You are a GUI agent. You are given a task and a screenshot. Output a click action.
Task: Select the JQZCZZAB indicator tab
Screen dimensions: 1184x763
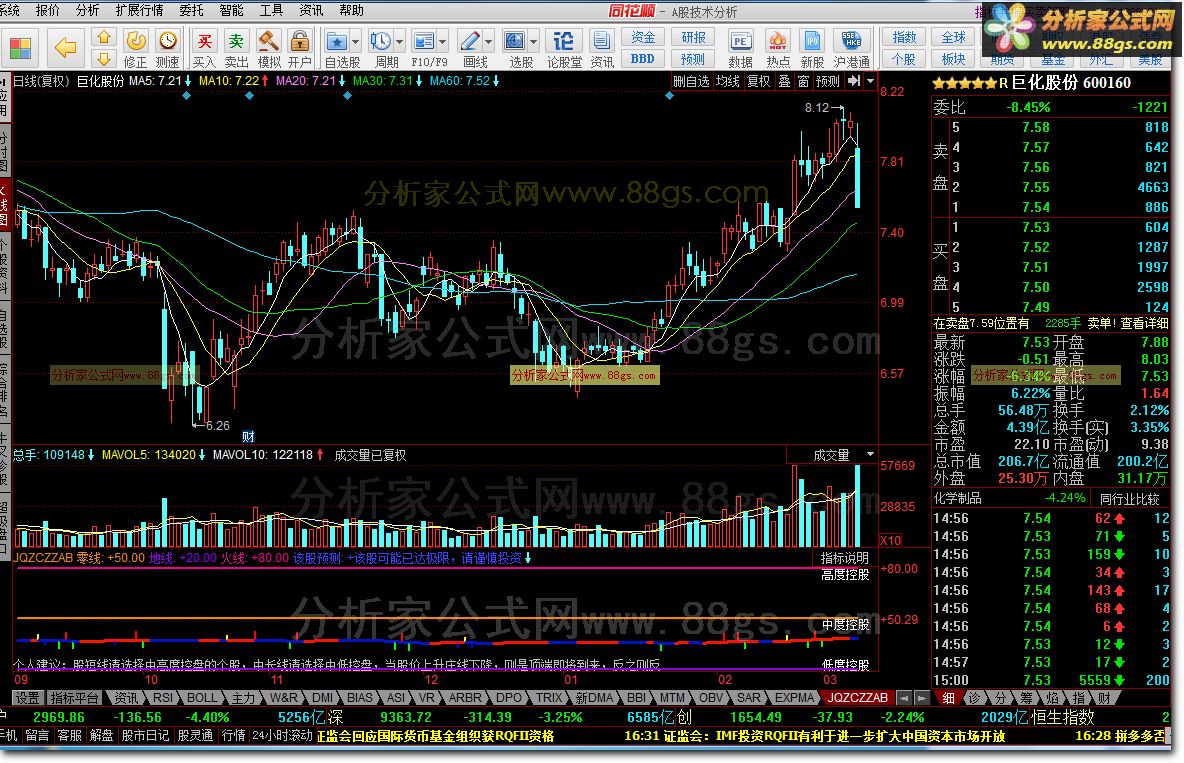point(857,698)
